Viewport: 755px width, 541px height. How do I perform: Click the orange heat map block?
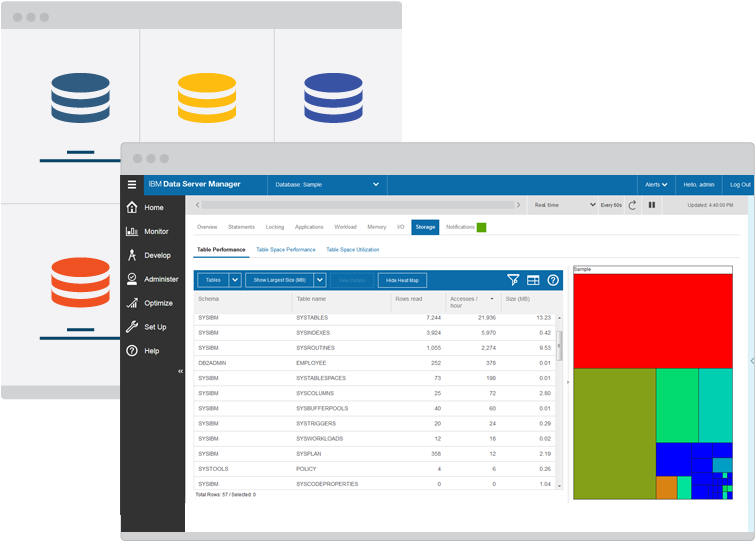[666, 488]
